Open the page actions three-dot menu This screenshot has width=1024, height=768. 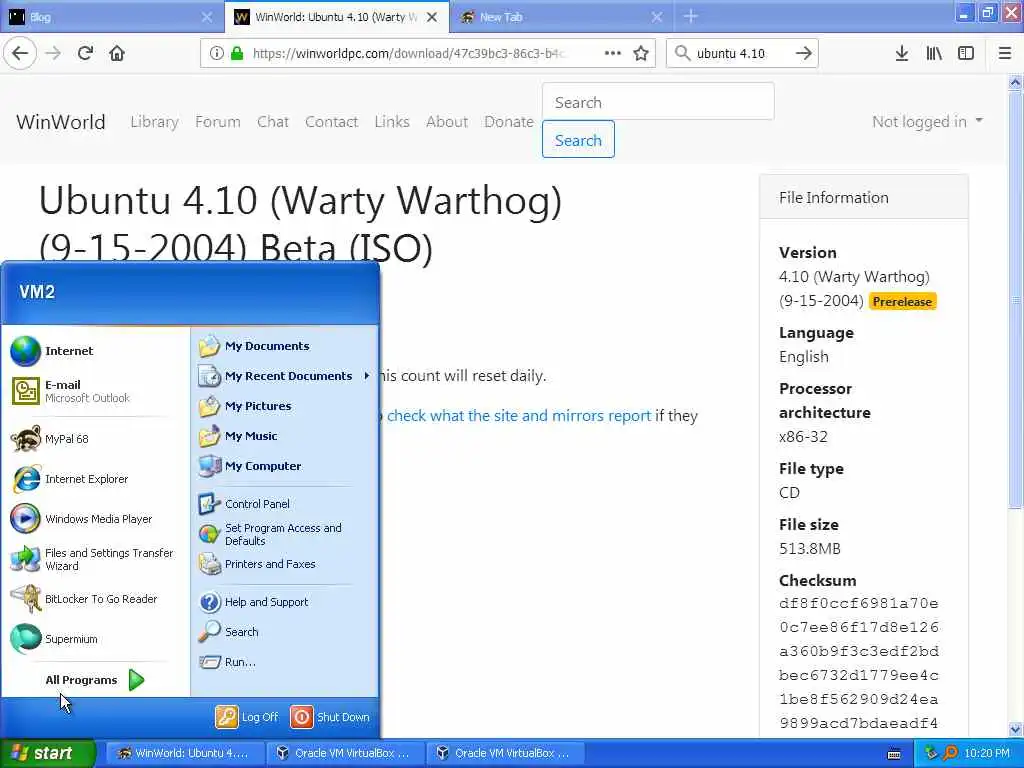click(613, 53)
